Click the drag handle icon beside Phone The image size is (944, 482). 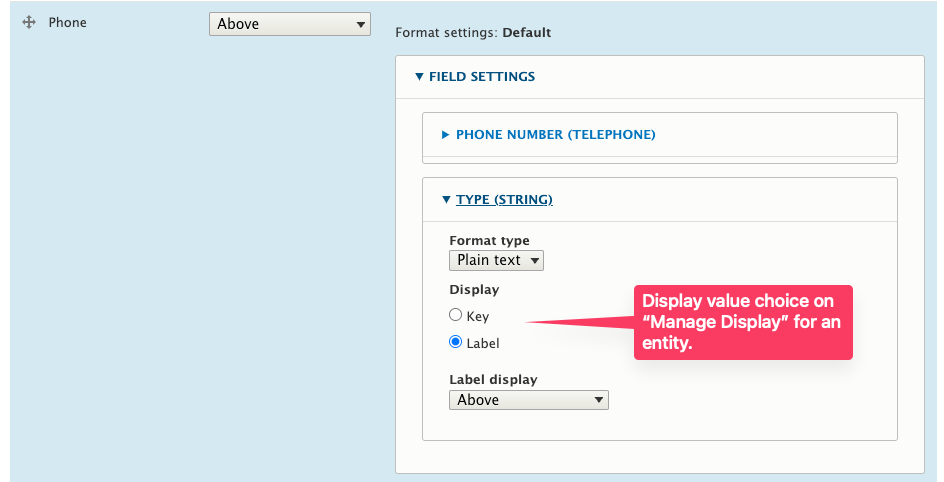29,23
